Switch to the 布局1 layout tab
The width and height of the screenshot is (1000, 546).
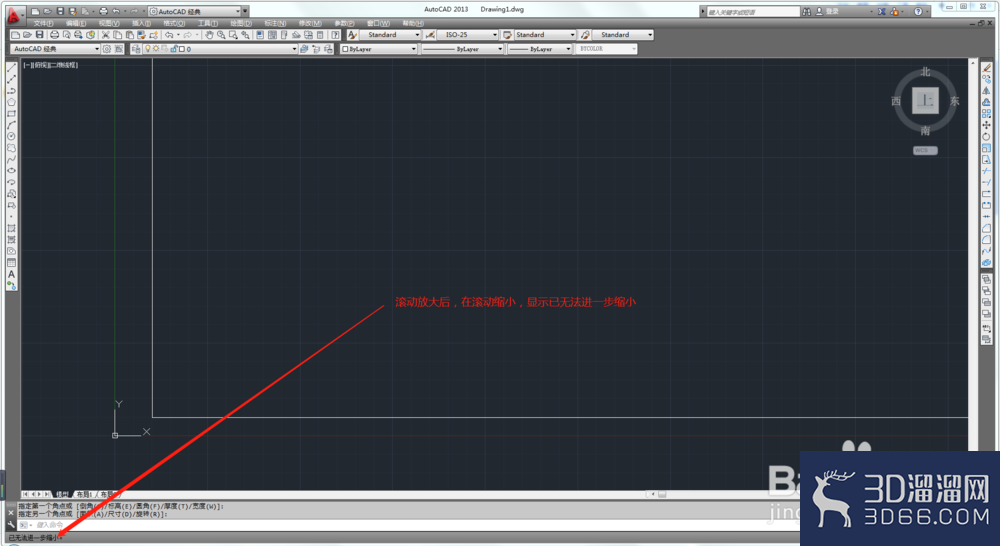click(x=85, y=494)
